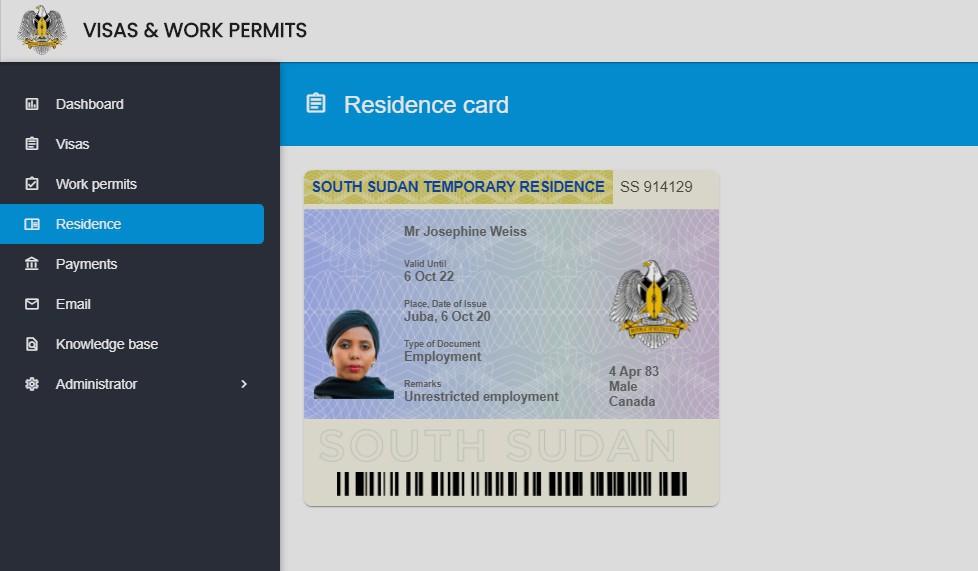Click the Email envelope icon
978x571 pixels.
click(x=32, y=304)
